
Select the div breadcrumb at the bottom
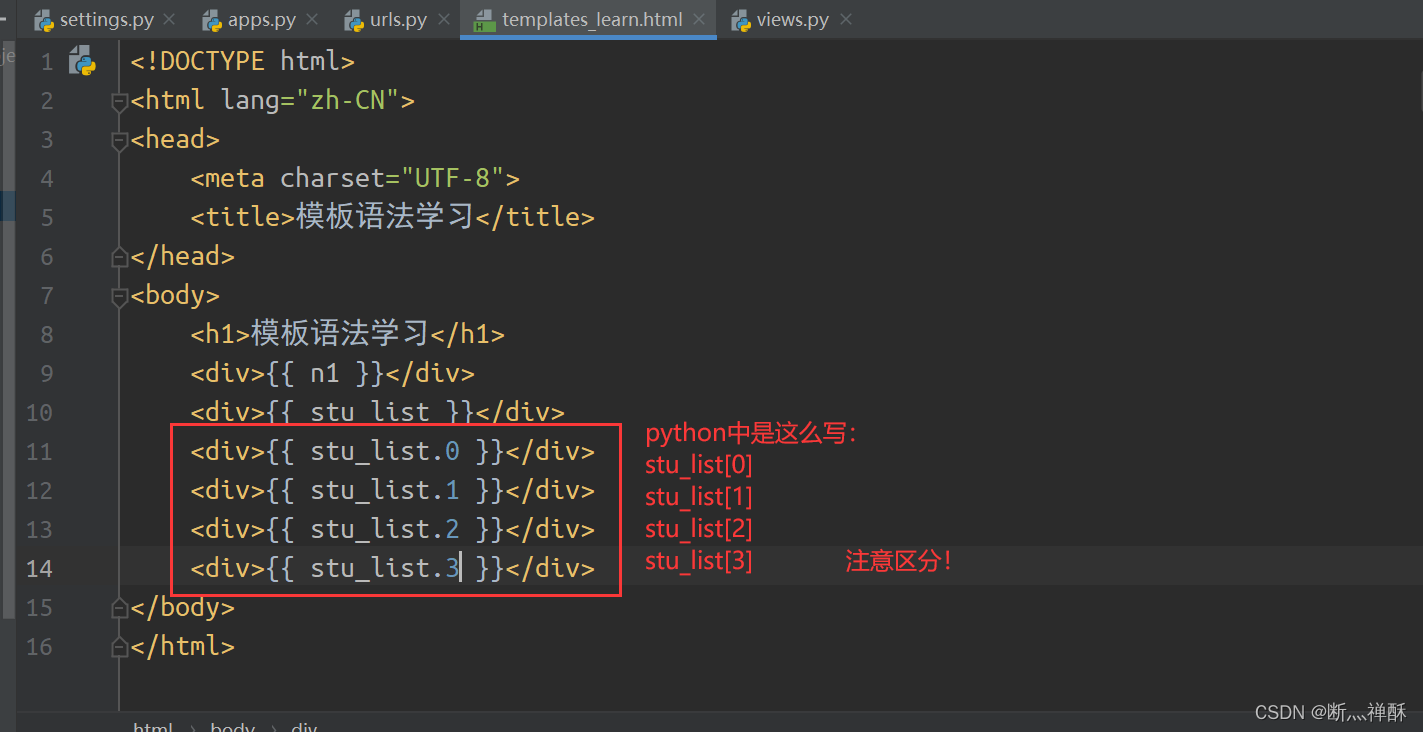304,727
